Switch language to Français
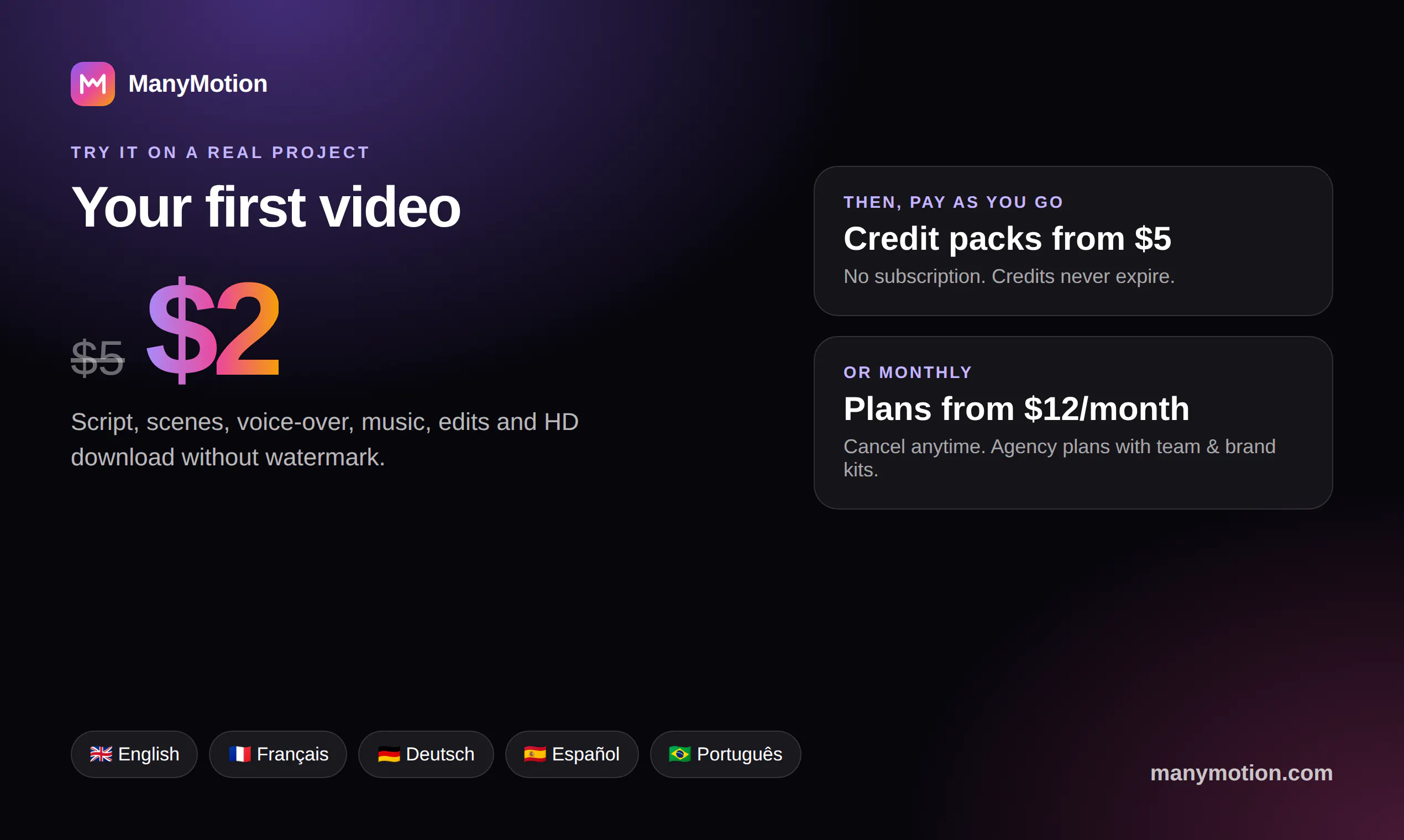The image size is (1404, 840). 278,754
